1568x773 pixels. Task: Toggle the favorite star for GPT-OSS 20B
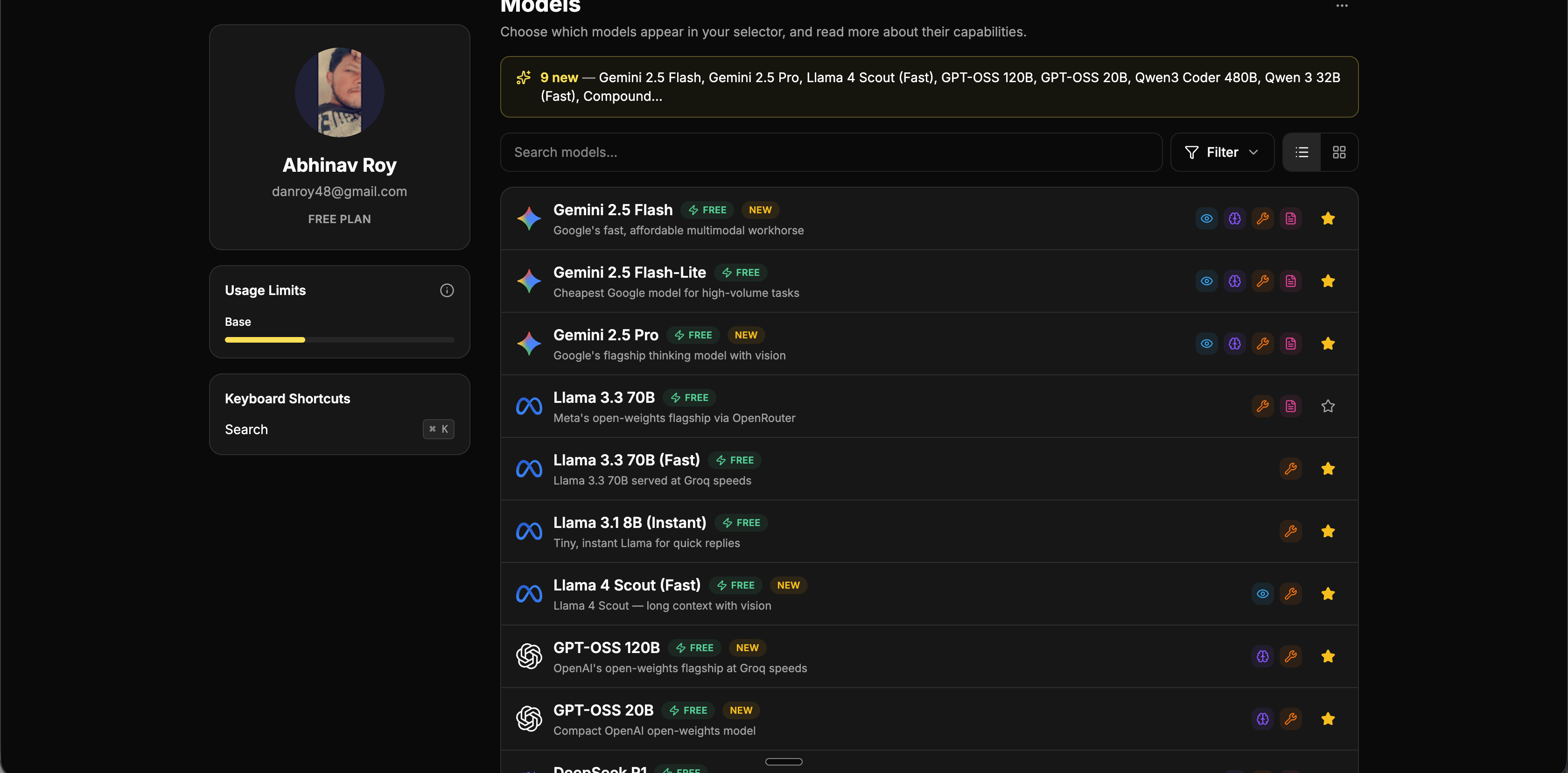click(1328, 719)
